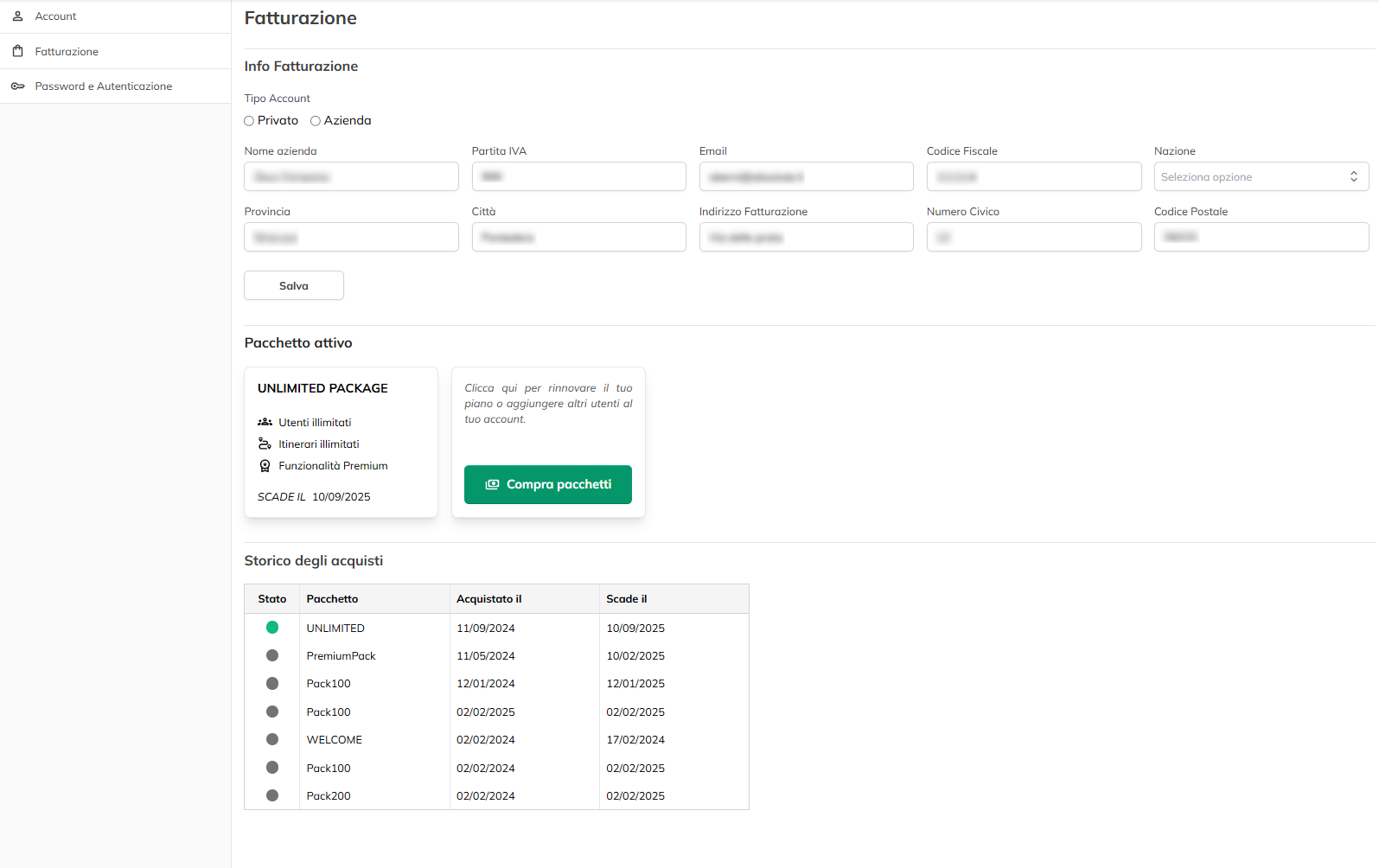Click the Itinerari illimitati route icon
This screenshot has height=868, width=1379.
click(265, 444)
